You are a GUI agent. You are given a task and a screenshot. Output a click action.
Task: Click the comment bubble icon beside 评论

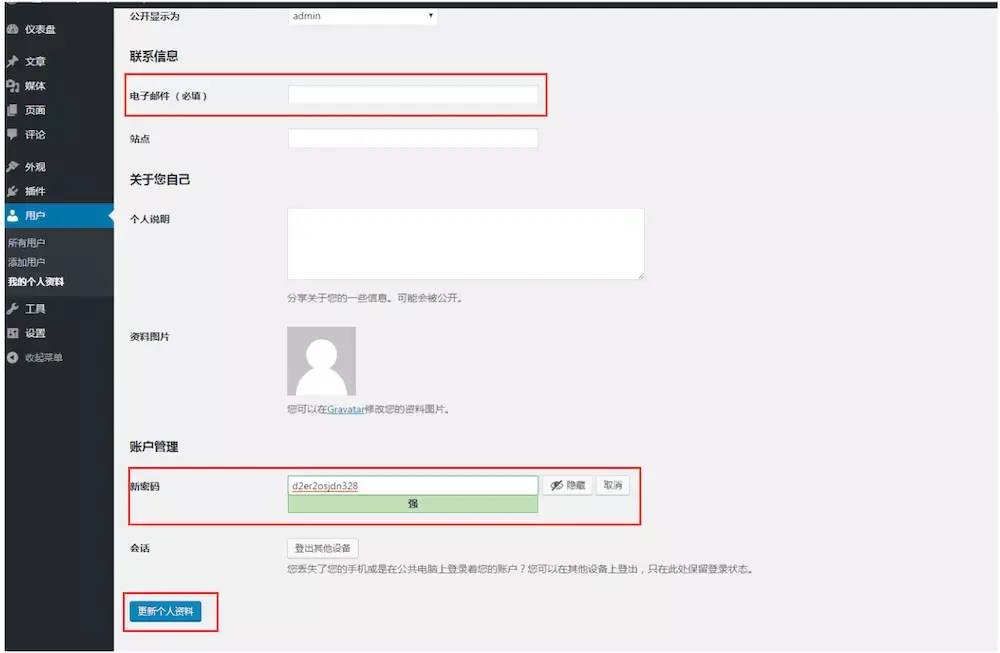coord(12,135)
